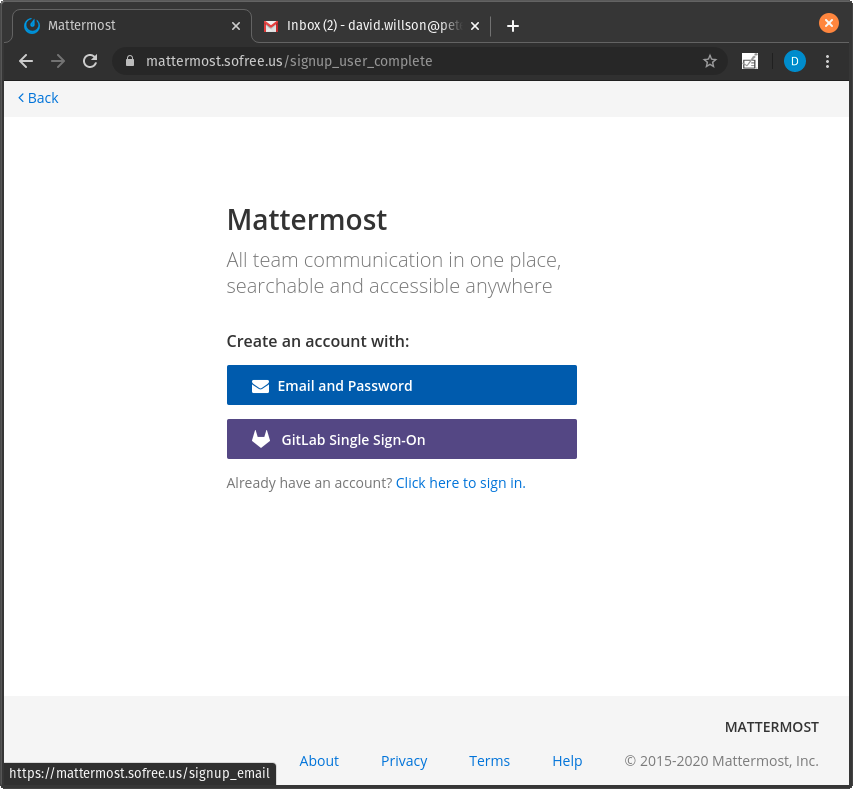853x789 pixels.
Task: Open a new browser tab
Action: click(512, 26)
